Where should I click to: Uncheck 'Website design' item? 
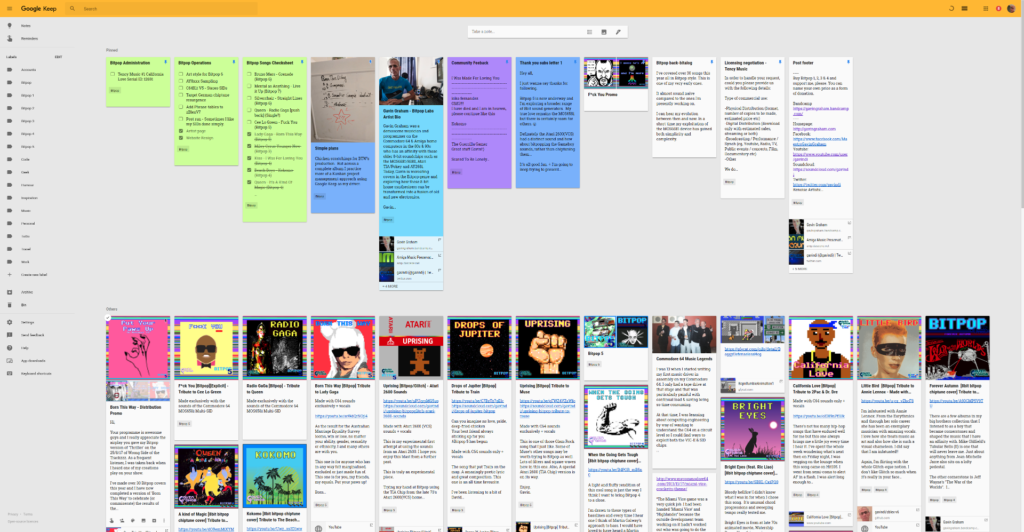click(x=181, y=138)
